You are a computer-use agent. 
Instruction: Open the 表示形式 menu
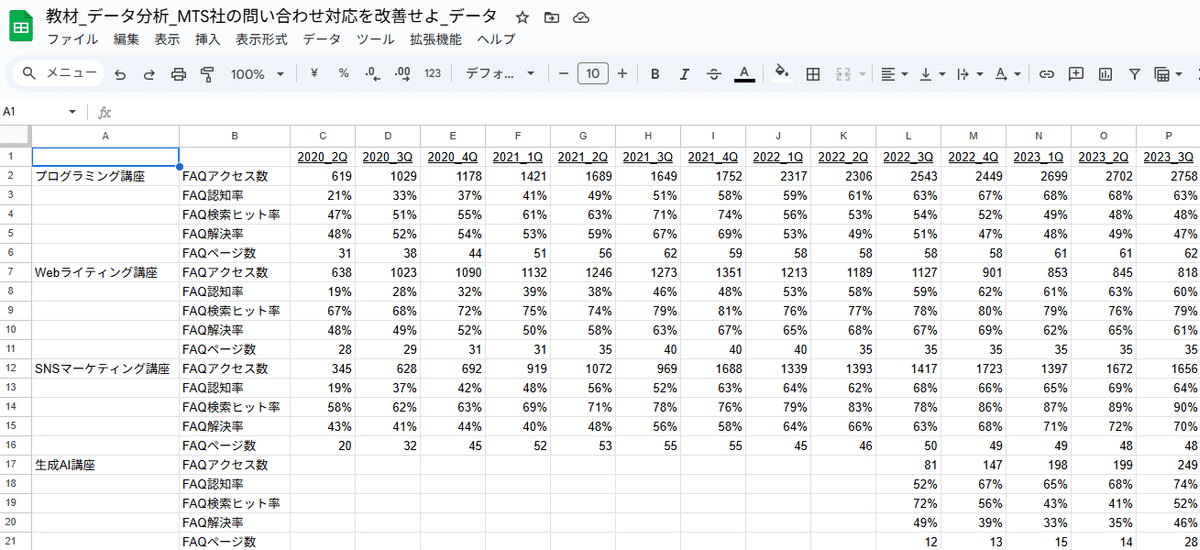point(261,40)
